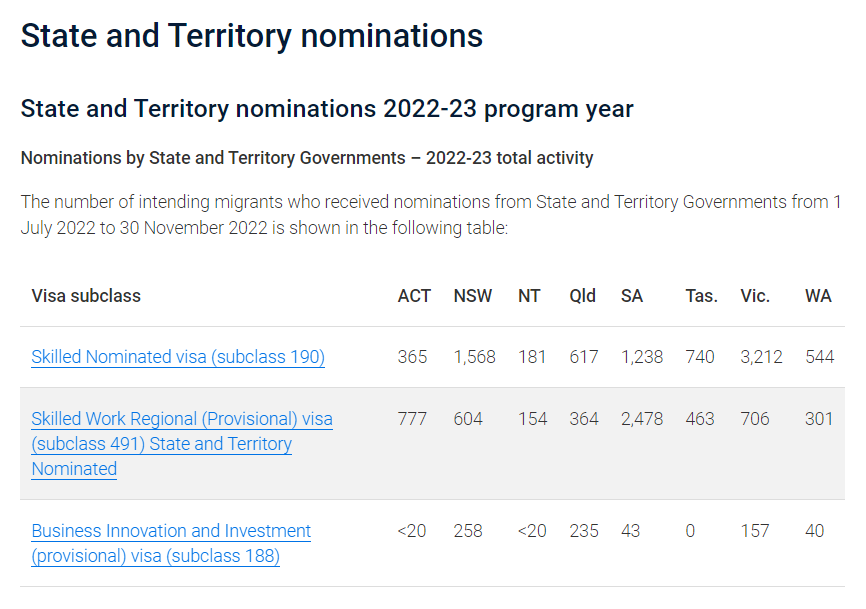Select the 1,238 cell in the SA column
The image size is (866, 609).
click(642, 357)
